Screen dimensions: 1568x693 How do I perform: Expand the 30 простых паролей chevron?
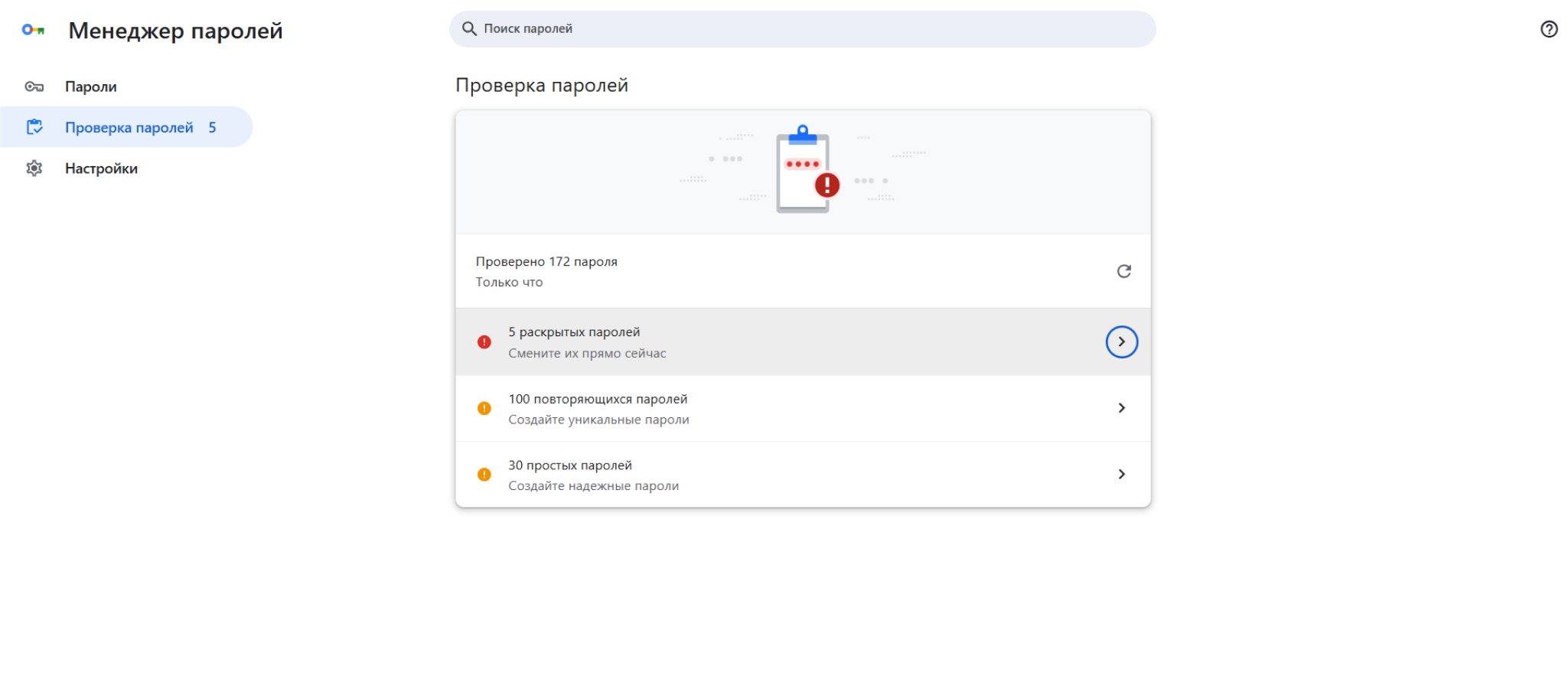click(1121, 474)
